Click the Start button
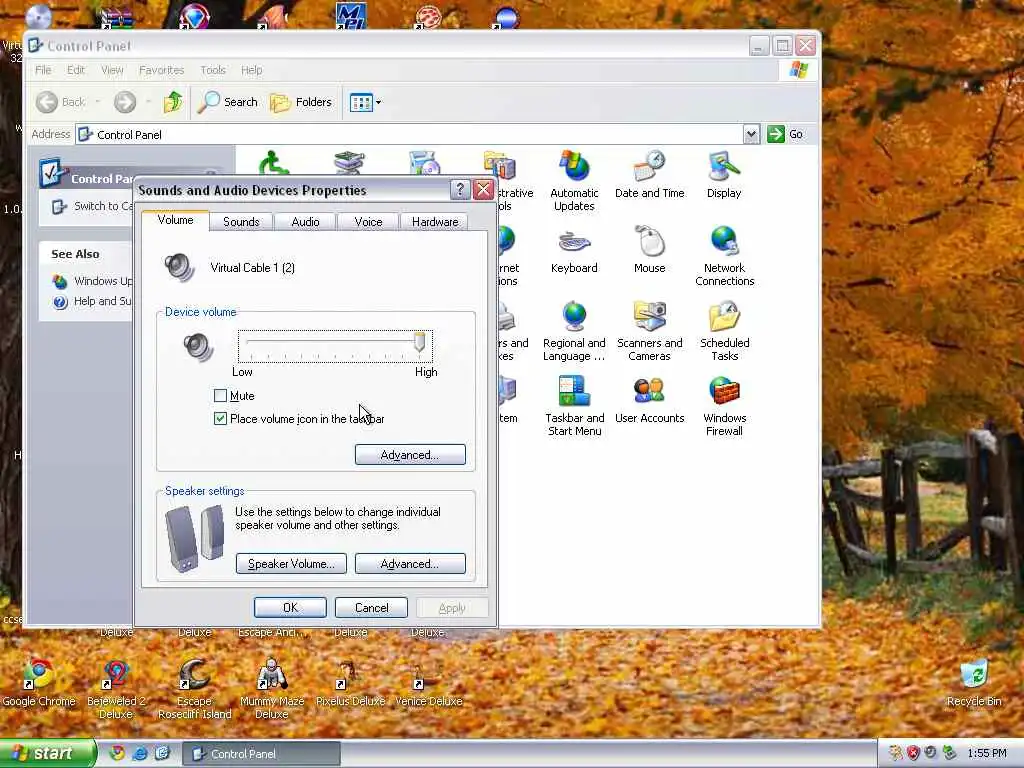 coord(47,753)
